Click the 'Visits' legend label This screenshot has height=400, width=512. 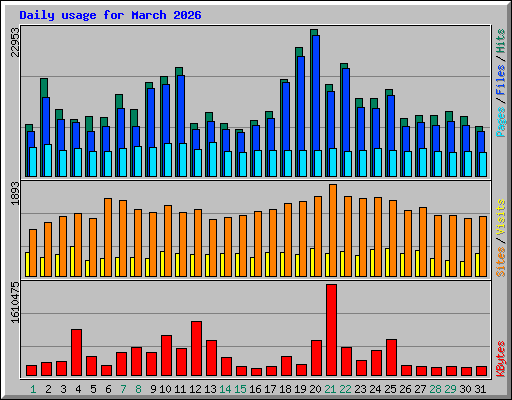click(501, 217)
